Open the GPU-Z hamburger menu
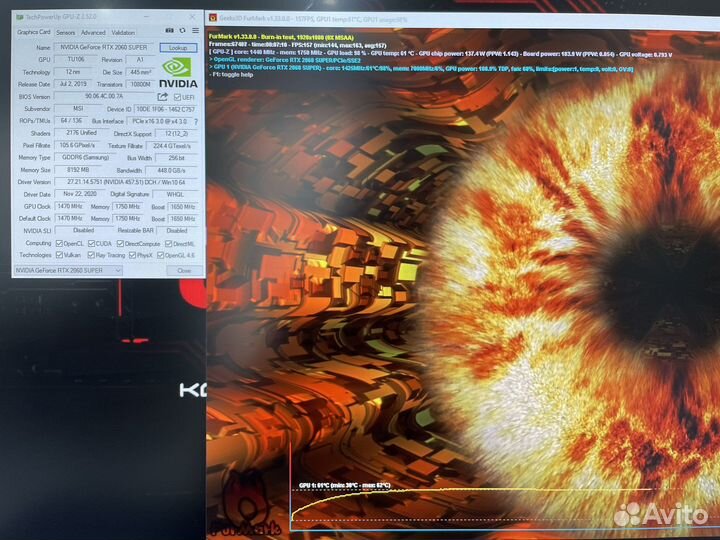Image resolution: width=720 pixels, height=540 pixels. (196, 30)
